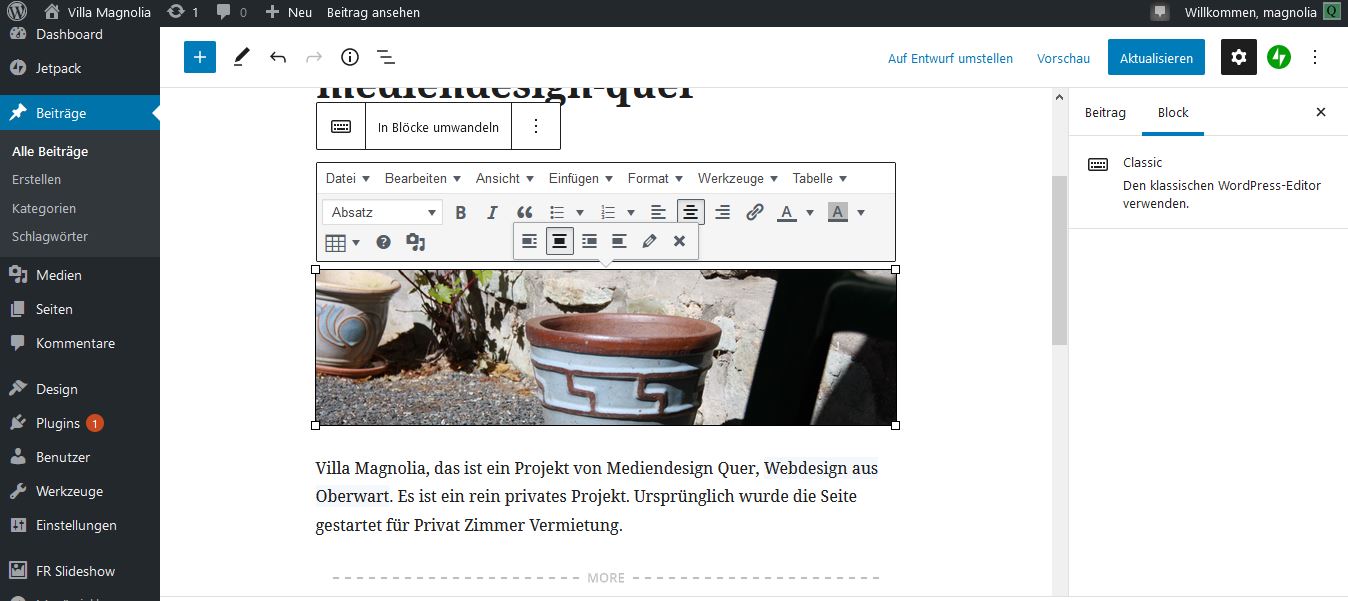This screenshot has width=1348, height=601.
Task: Open the block inserter with the plus icon
Action: 199,57
